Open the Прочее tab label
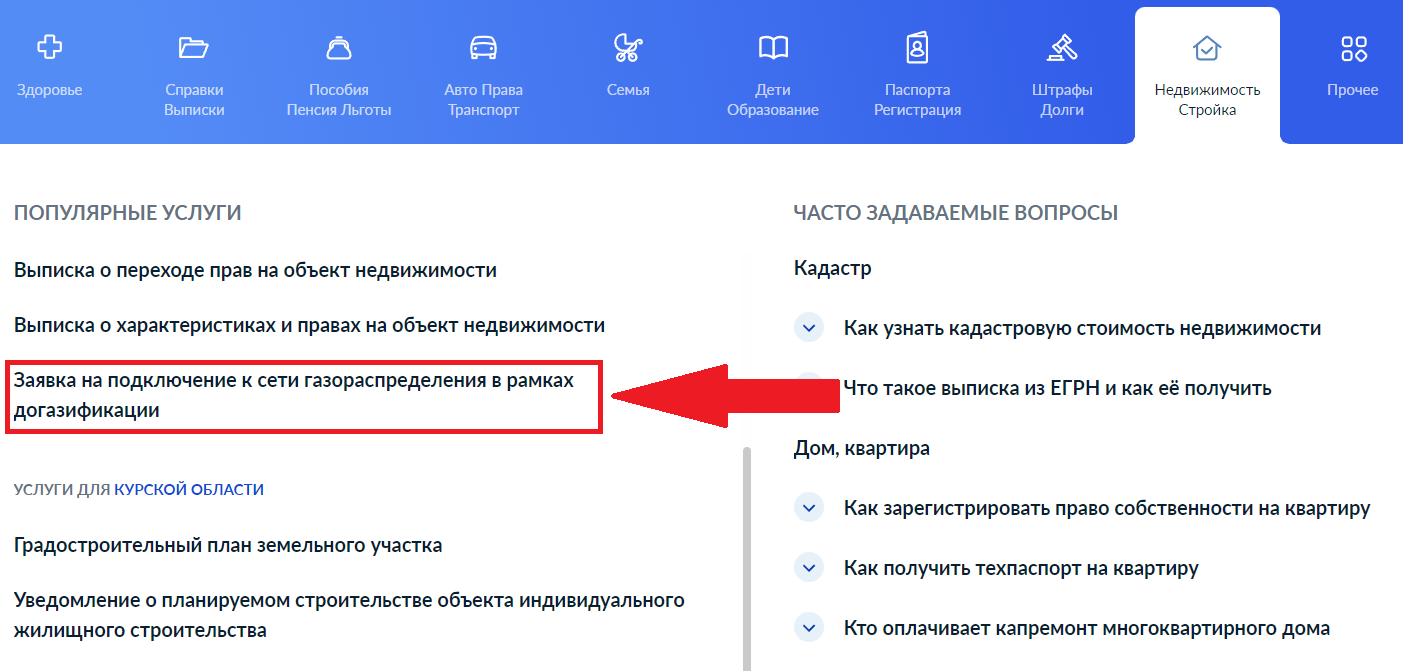The image size is (1403, 671). [x=1353, y=90]
